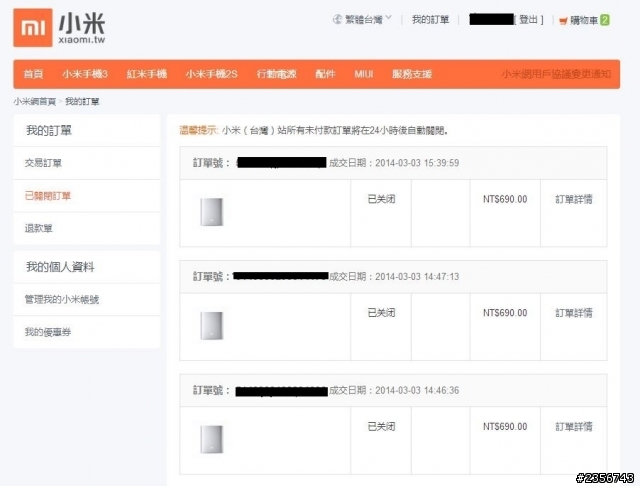The height and width of the screenshot is (486, 640).
Task: Click 已关闭 status of 14:47:13 order
Action: click(x=381, y=313)
